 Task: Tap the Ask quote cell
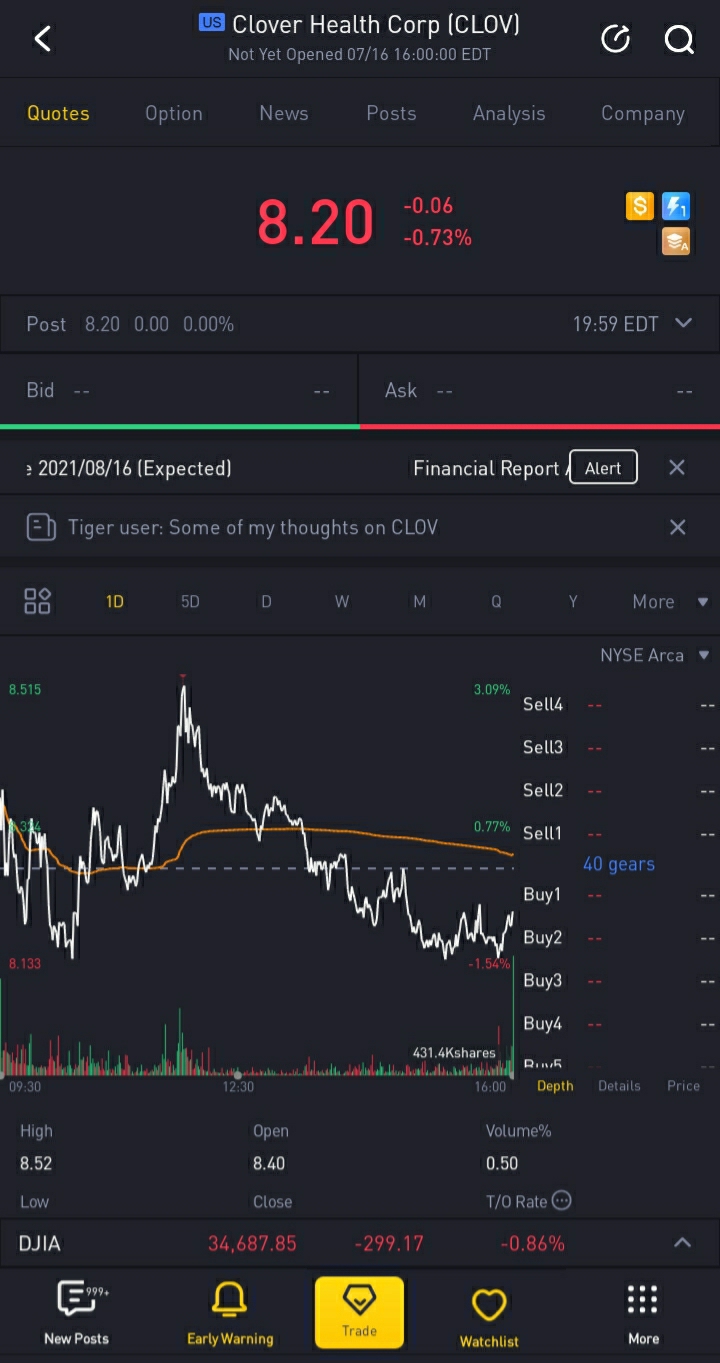click(x=540, y=391)
